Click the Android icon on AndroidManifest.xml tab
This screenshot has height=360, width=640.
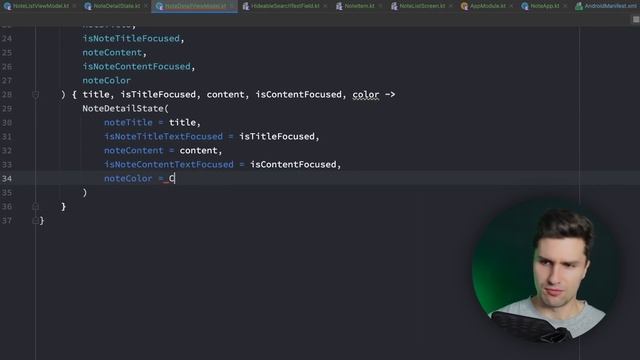pos(579,6)
